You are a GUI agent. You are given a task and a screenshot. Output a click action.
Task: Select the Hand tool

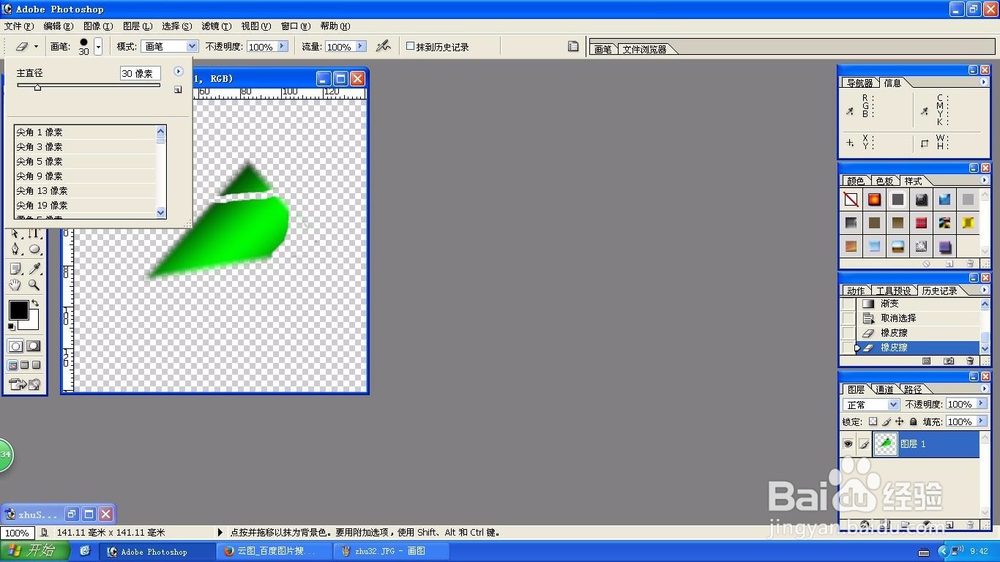(x=15, y=285)
